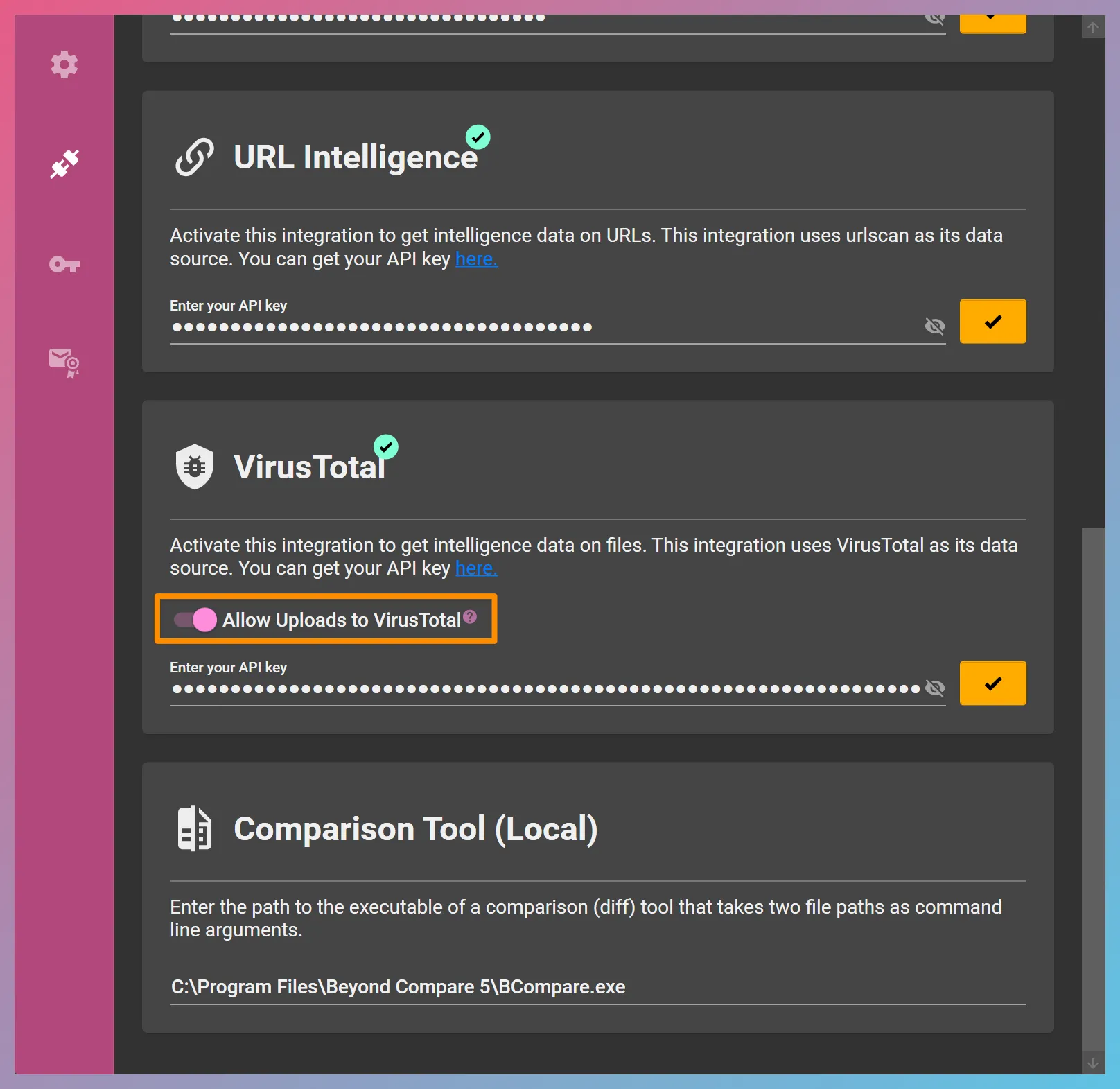This screenshot has height=1089, width=1120.
Task: Click the comparison tool executable path field
Action: pos(597,986)
